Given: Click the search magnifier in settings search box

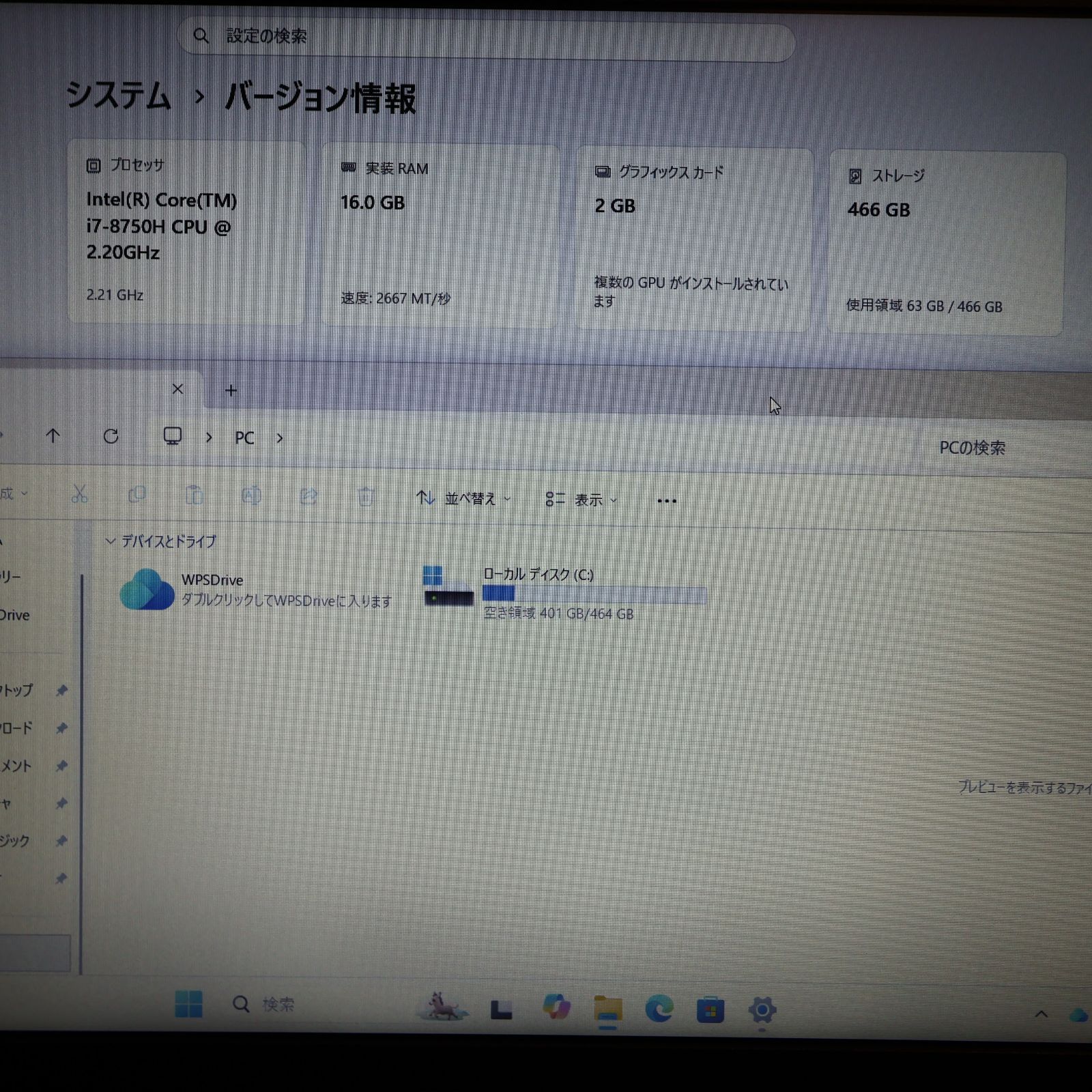Looking at the screenshot, I should click(201, 35).
